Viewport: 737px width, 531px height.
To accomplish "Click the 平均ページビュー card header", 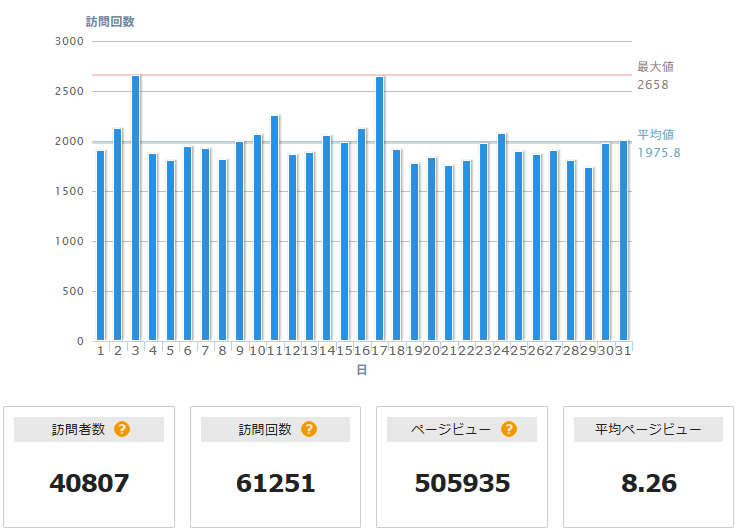I will click(x=648, y=429).
